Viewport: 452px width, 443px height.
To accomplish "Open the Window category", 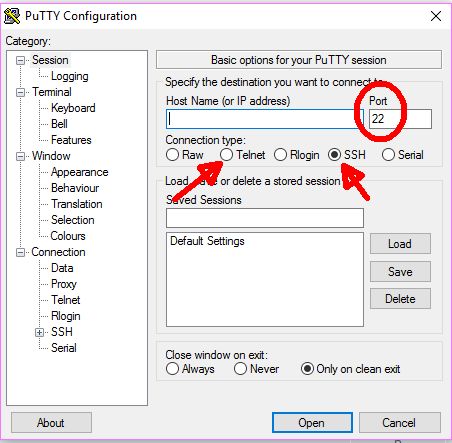I will (x=51, y=156).
